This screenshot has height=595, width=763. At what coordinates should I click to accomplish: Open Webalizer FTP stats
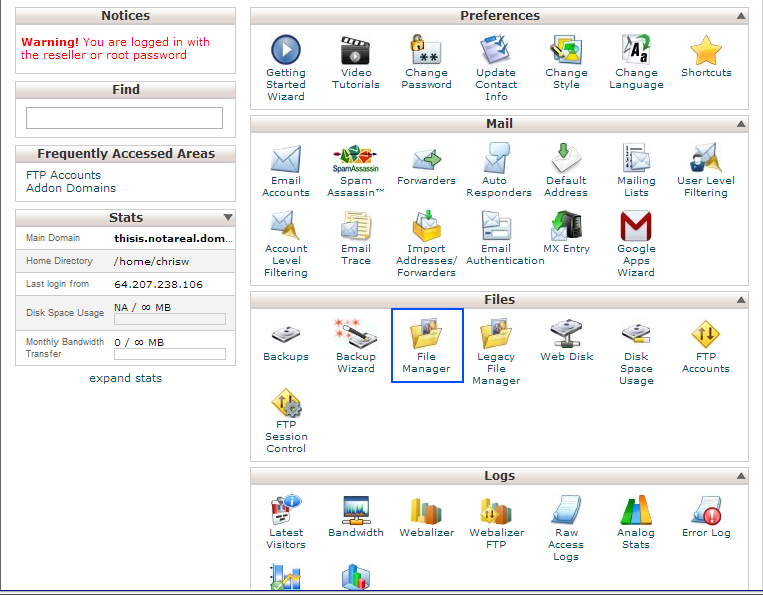[x=496, y=523]
